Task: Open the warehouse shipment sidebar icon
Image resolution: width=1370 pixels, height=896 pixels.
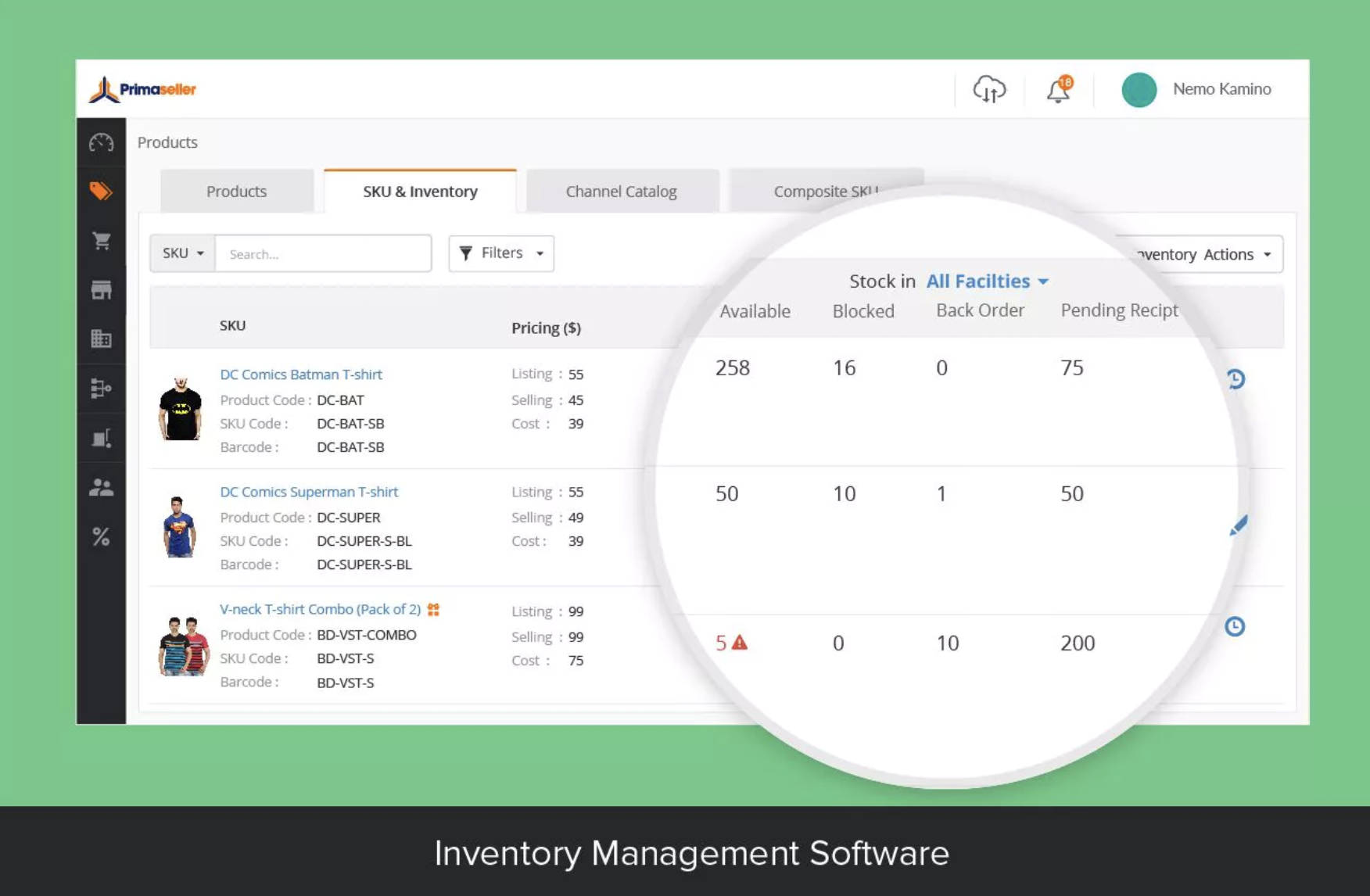Action: pyautogui.click(x=101, y=438)
